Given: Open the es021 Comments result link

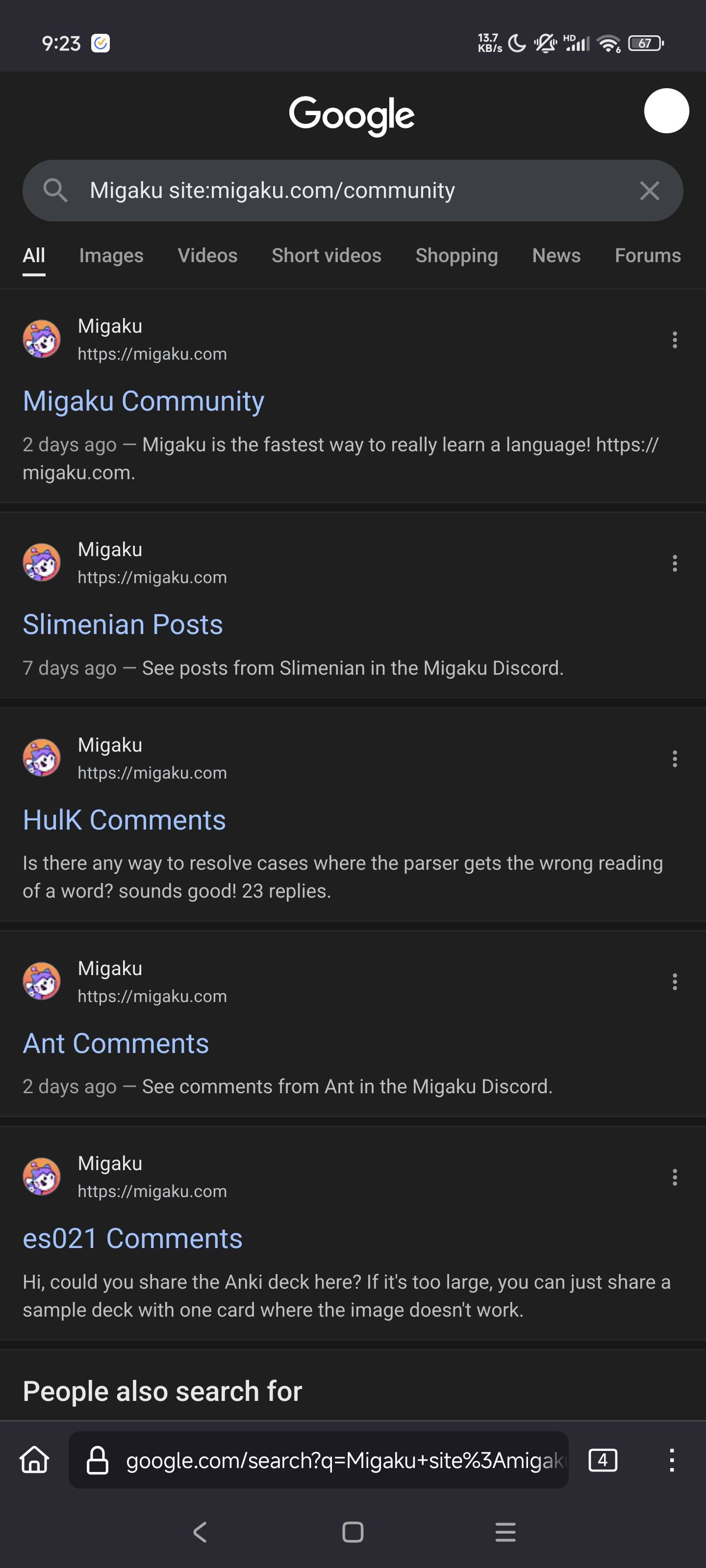Looking at the screenshot, I should (132, 1238).
